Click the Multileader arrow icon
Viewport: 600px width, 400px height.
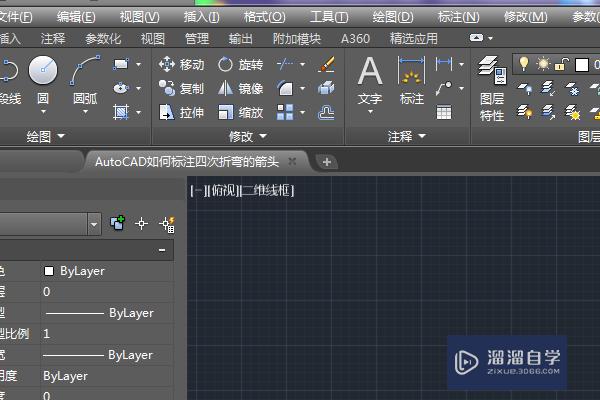[444, 88]
